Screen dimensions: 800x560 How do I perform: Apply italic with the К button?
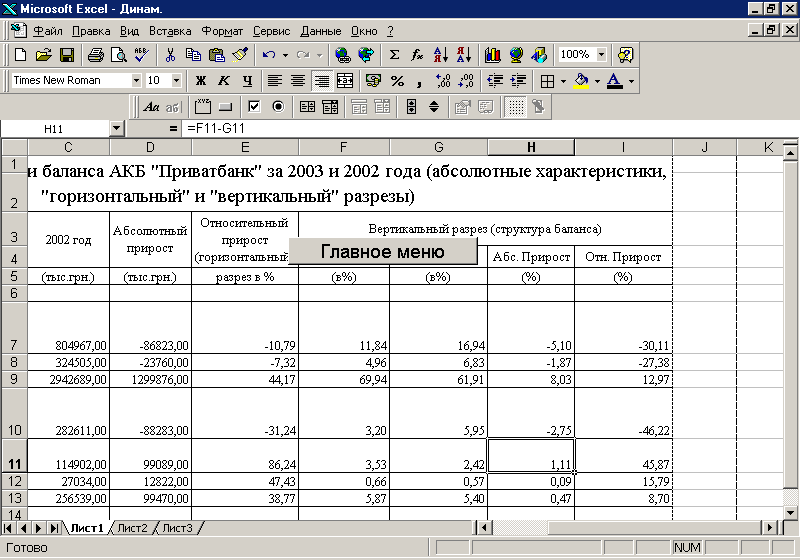223,81
